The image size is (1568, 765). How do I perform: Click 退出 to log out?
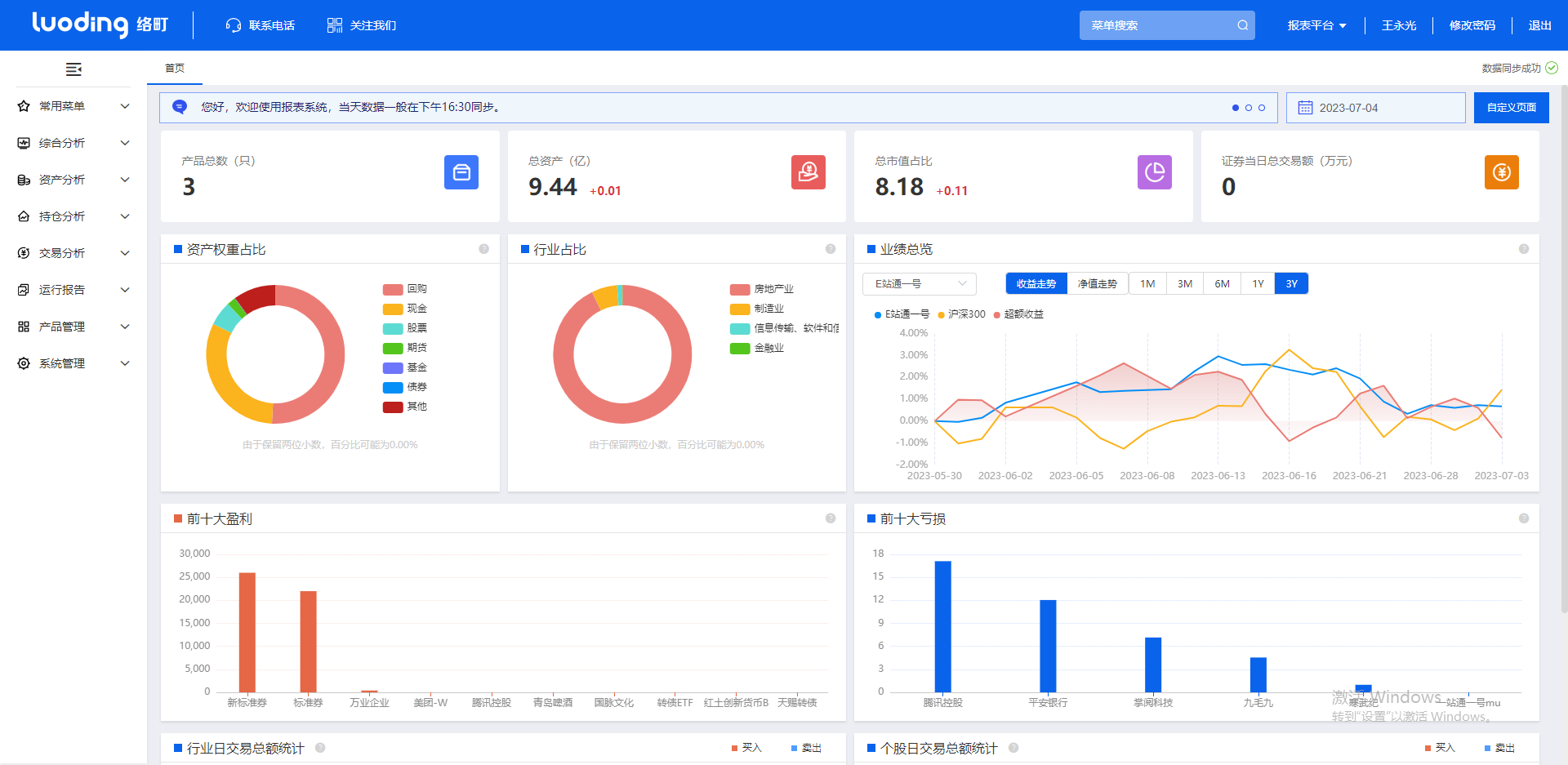pos(1540,25)
